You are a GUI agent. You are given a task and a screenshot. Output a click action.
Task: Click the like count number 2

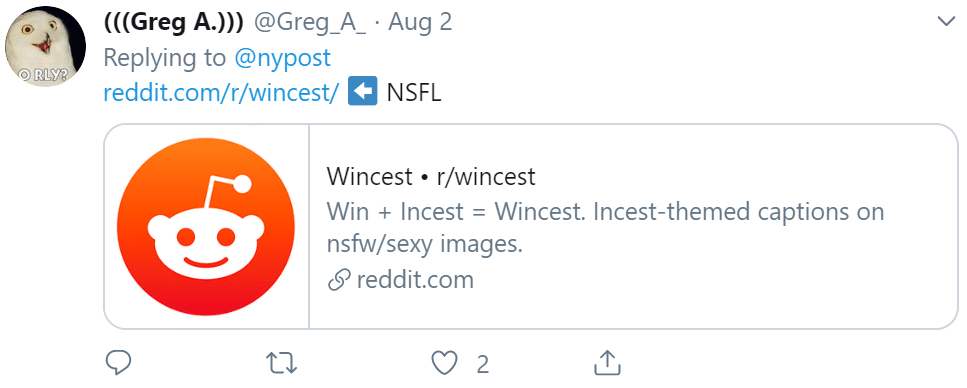tap(483, 364)
